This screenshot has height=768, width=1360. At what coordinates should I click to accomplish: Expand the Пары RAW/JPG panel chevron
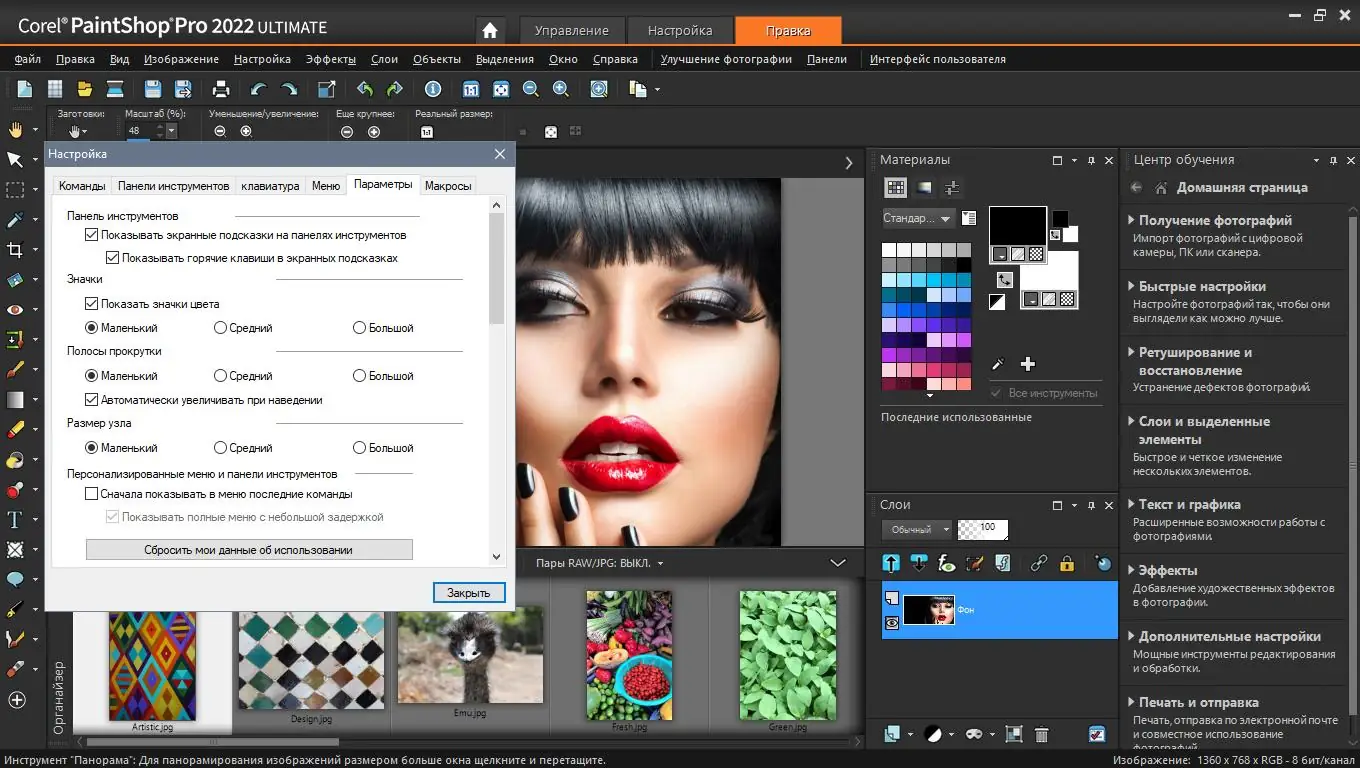click(840, 562)
